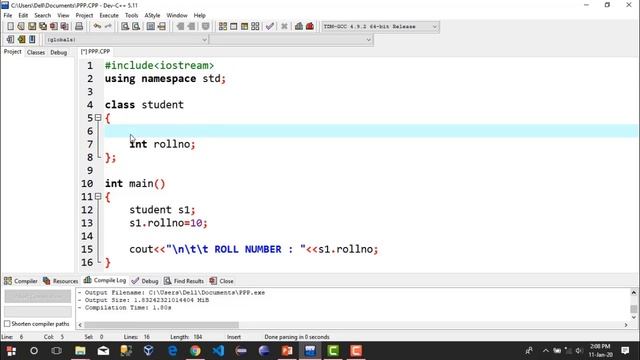The image size is (640, 360).
Task: Click the Redo arrow icon
Action: (x=108, y=27)
